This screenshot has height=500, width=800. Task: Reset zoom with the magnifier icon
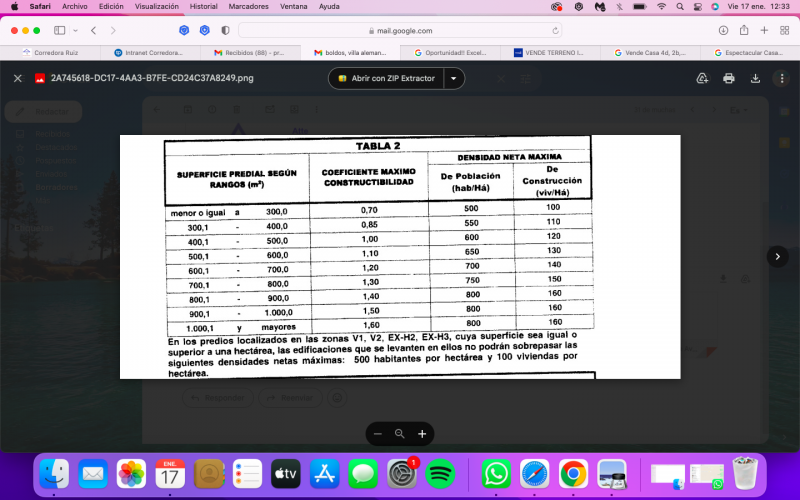coord(399,434)
